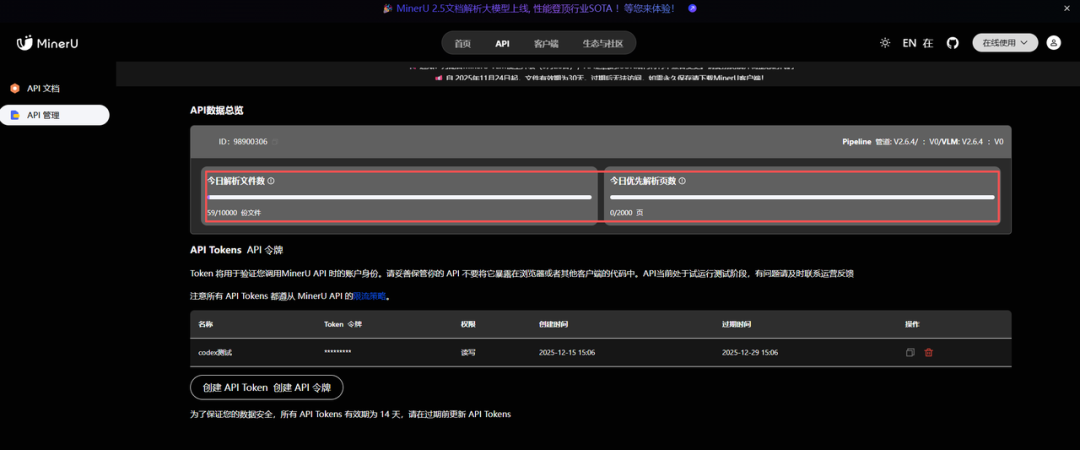Click the 59/10000 份文件 count
Screen dimensions: 1080x450
pyautogui.click(x=234, y=213)
